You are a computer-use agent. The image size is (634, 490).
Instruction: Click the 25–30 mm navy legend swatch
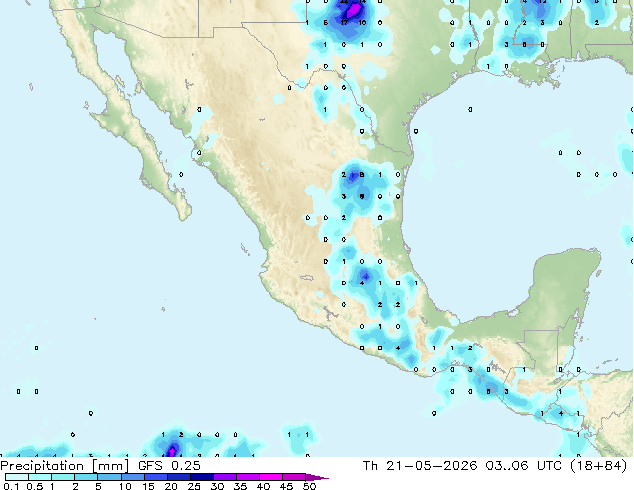[201, 477]
